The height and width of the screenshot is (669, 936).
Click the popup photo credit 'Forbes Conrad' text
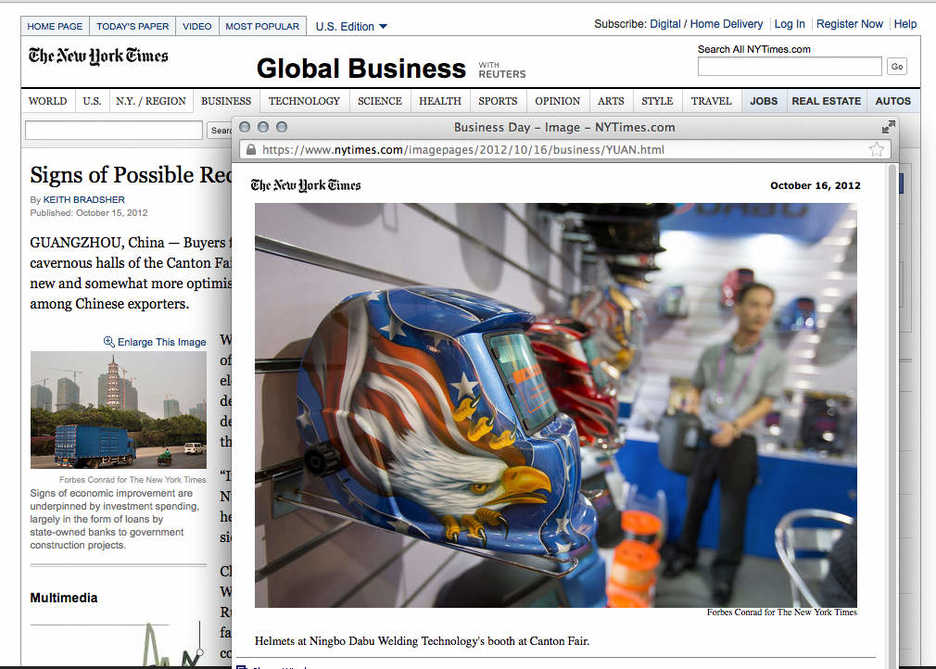(x=782, y=612)
